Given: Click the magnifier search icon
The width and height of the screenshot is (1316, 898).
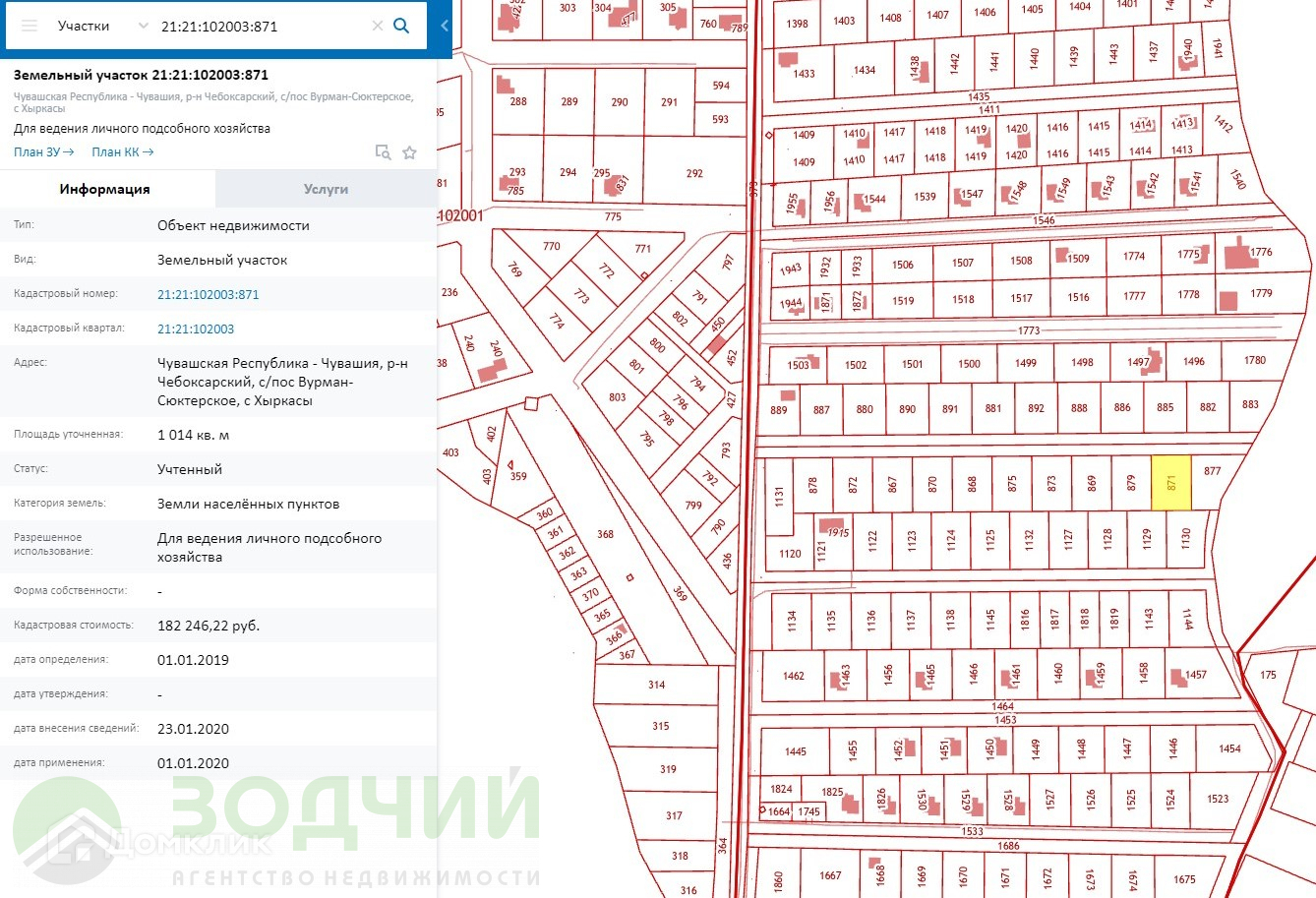Looking at the screenshot, I should coord(401,26).
